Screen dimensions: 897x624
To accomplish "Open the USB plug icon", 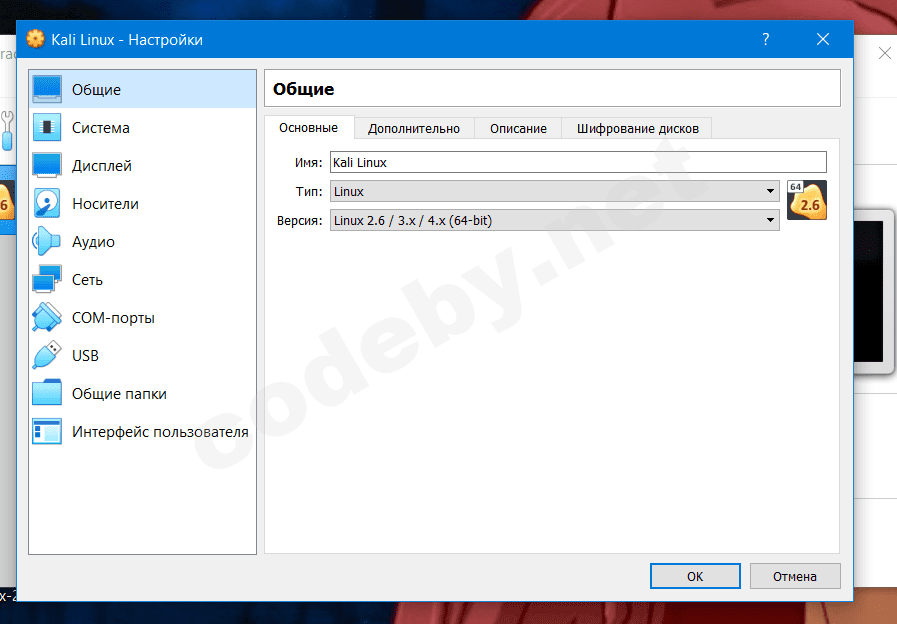I will pos(47,355).
